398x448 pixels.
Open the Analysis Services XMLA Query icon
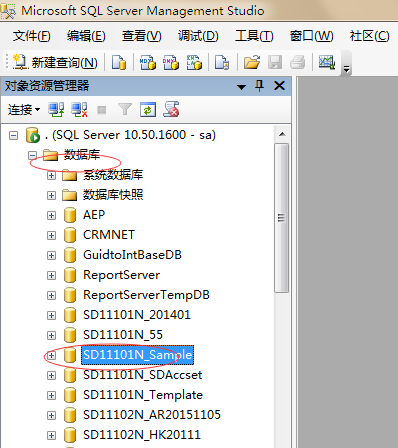[x=194, y=62]
